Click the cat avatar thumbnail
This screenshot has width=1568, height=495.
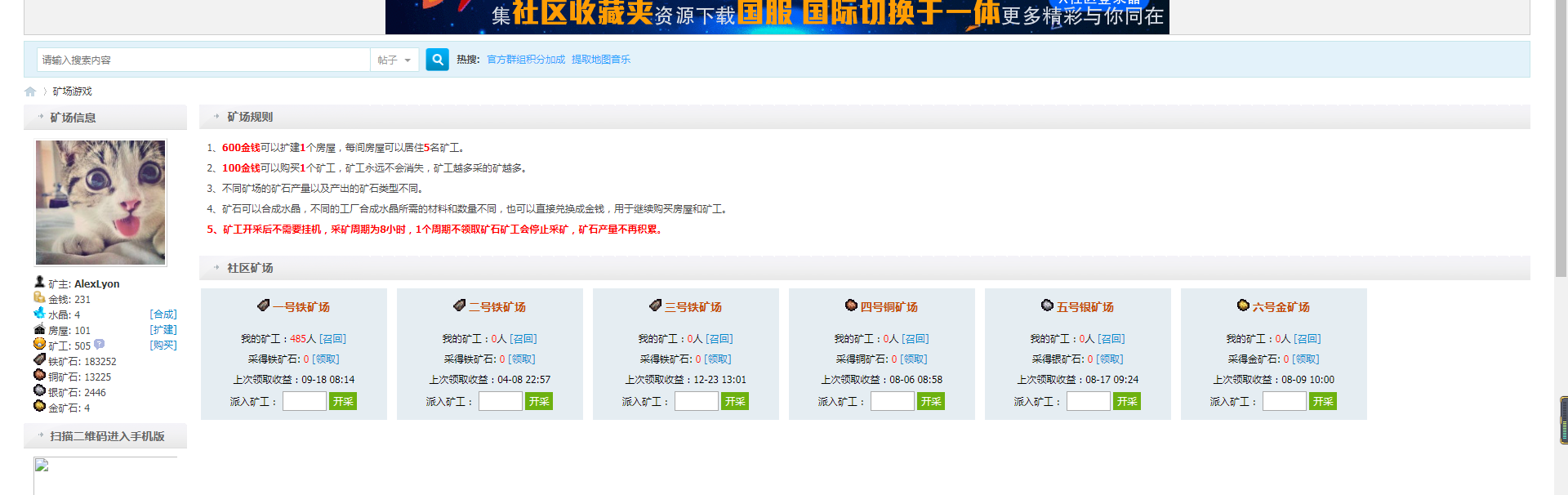click(100, 203)
